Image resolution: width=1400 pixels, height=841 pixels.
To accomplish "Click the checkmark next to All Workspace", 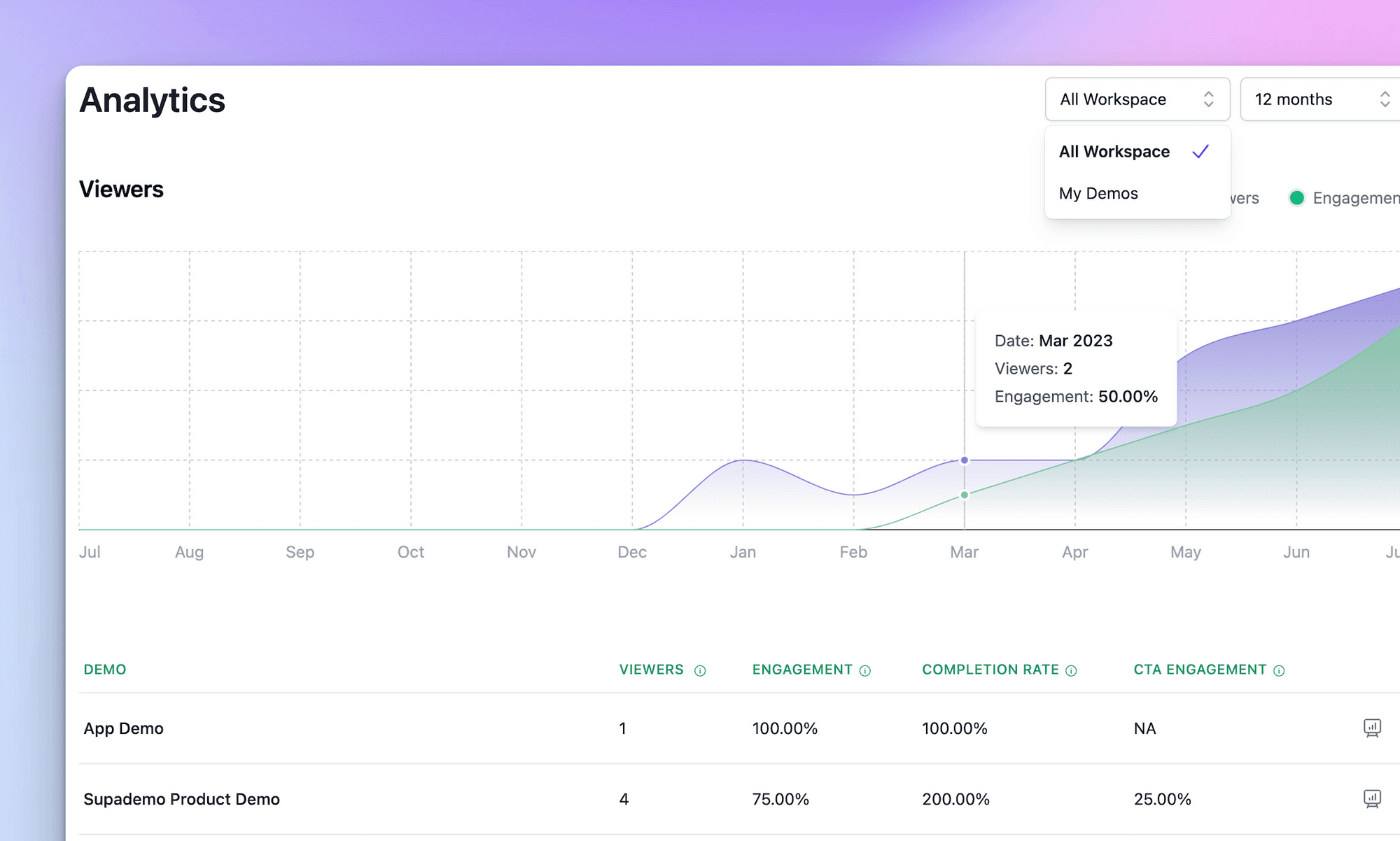I will pos(1201,150).
